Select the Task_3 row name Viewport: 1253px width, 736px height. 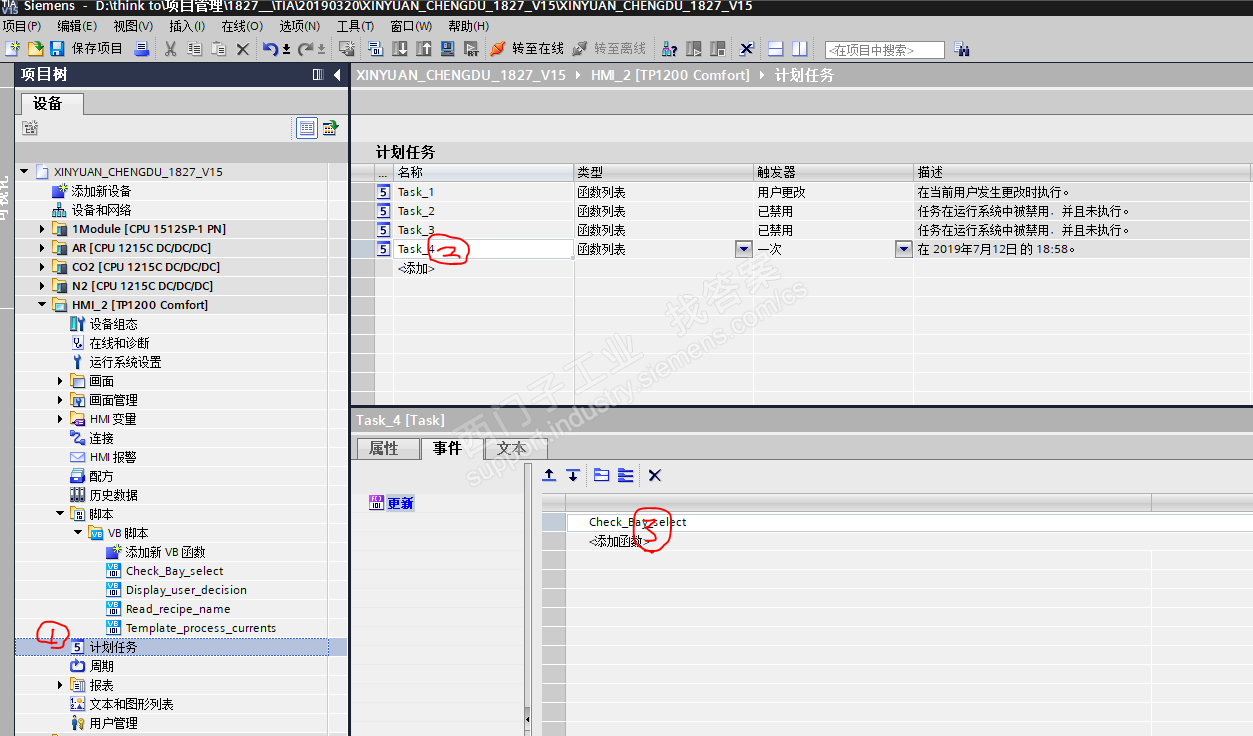(416, 230)
